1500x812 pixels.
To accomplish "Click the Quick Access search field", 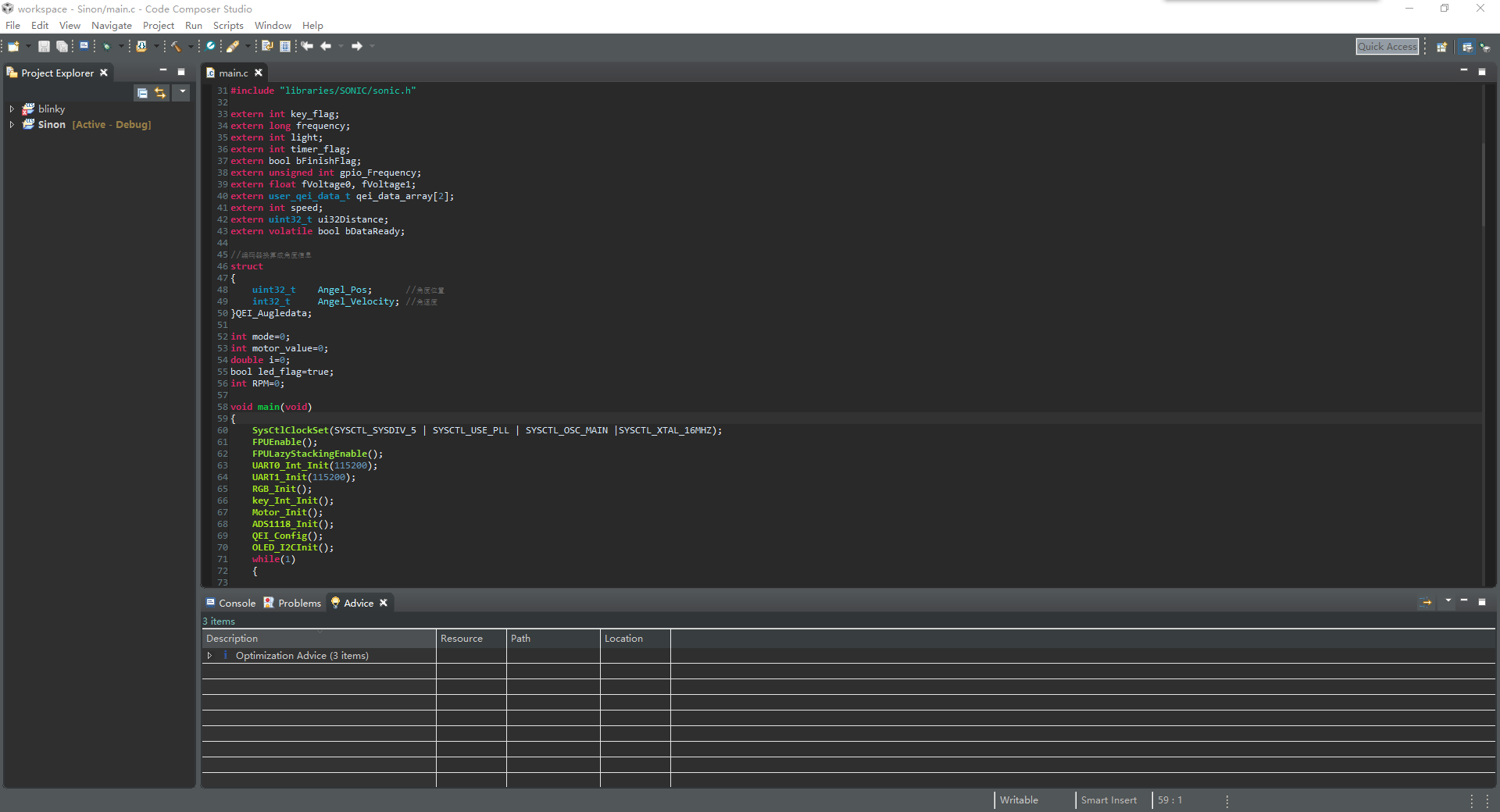I will click(1387, 47).
